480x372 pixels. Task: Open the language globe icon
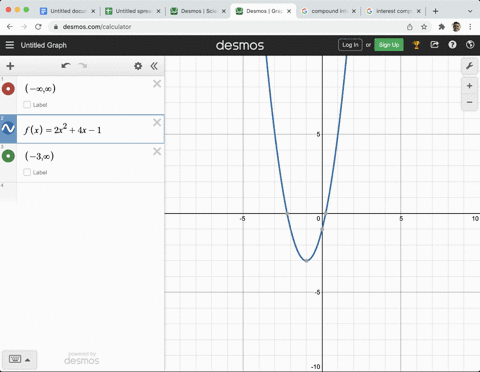(x=470, y=45)
